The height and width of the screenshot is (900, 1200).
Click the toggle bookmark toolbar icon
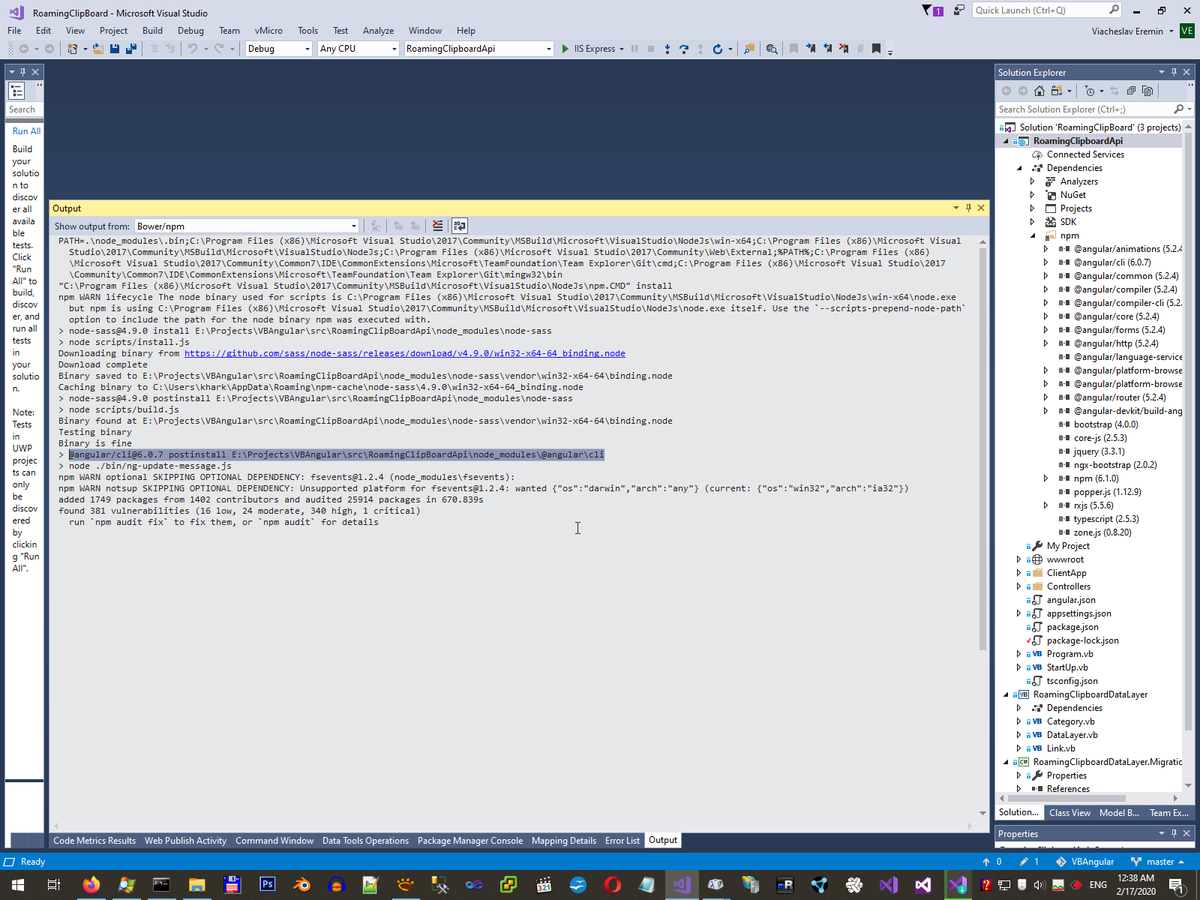click(x=795, y=48)
